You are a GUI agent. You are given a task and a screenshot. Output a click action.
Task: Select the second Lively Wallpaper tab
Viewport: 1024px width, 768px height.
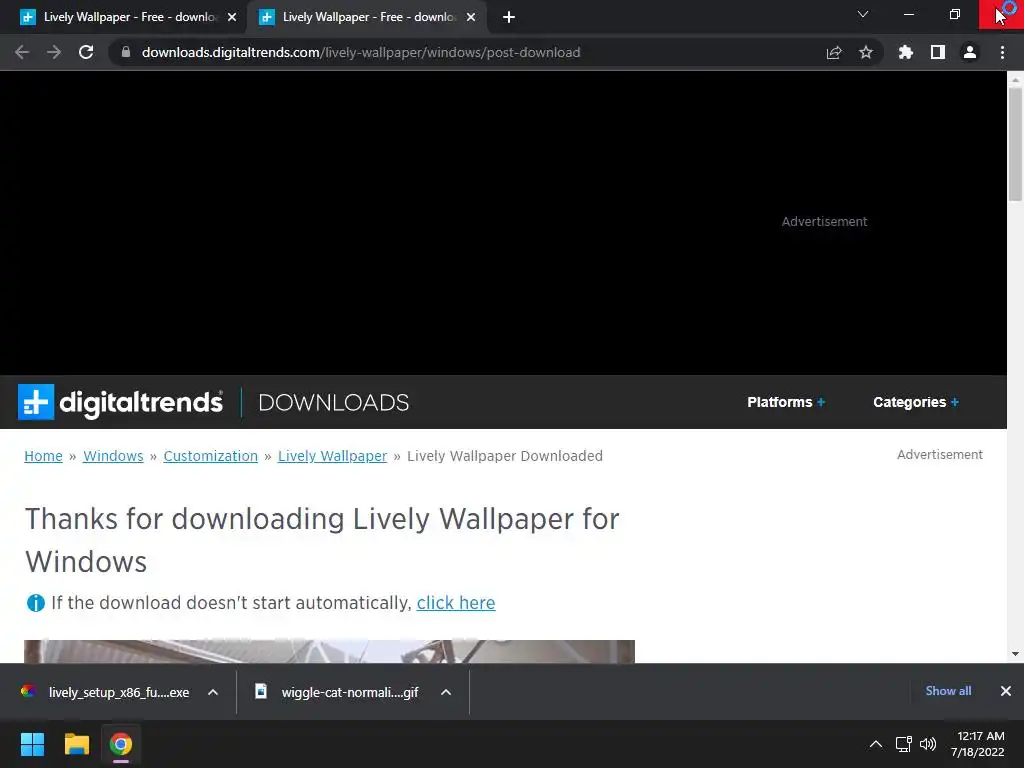coord(368,17)
